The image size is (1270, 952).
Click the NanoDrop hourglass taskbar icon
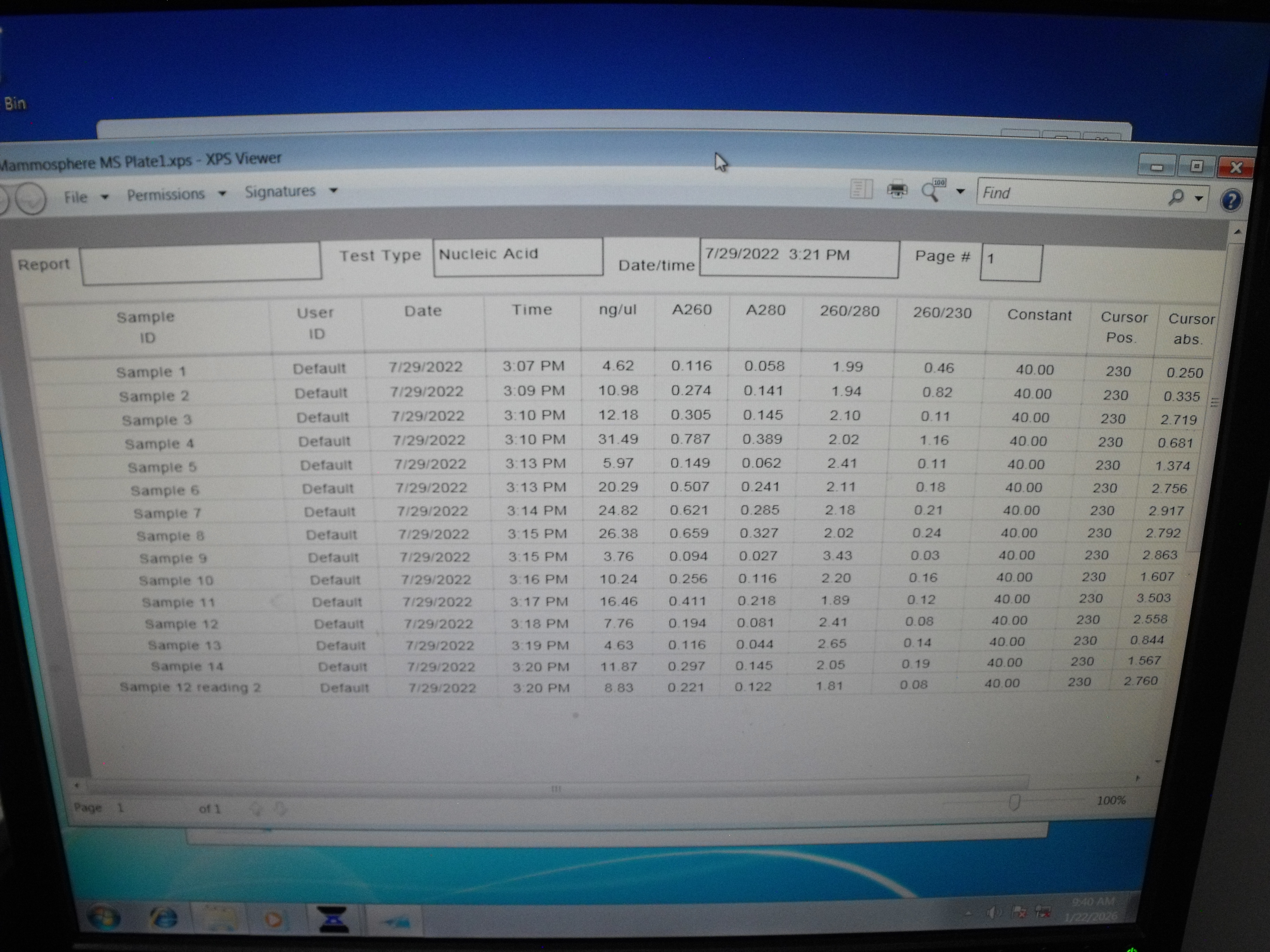click(x=333, y=920)
